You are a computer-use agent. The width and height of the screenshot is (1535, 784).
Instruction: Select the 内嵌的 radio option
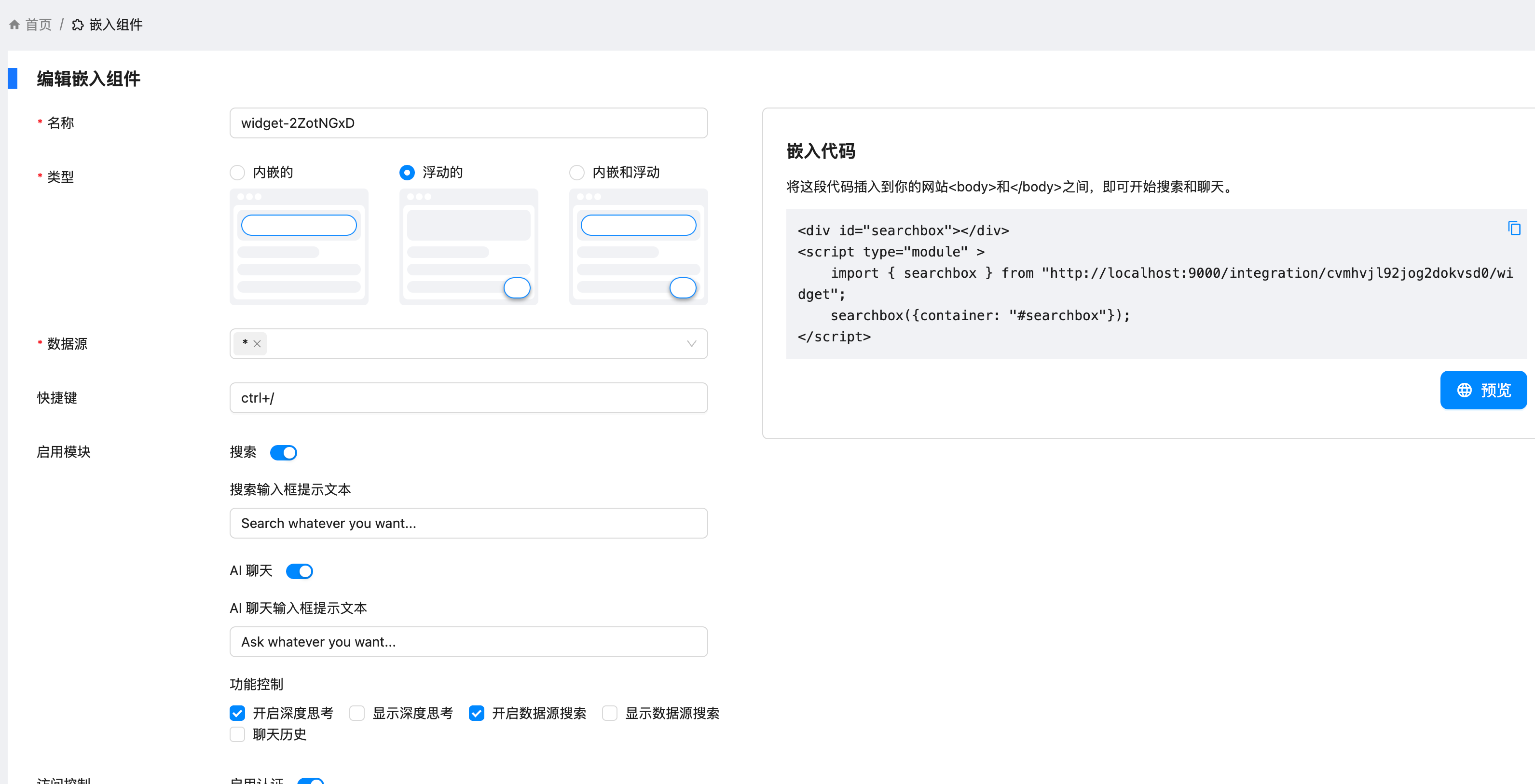[237, 173]
